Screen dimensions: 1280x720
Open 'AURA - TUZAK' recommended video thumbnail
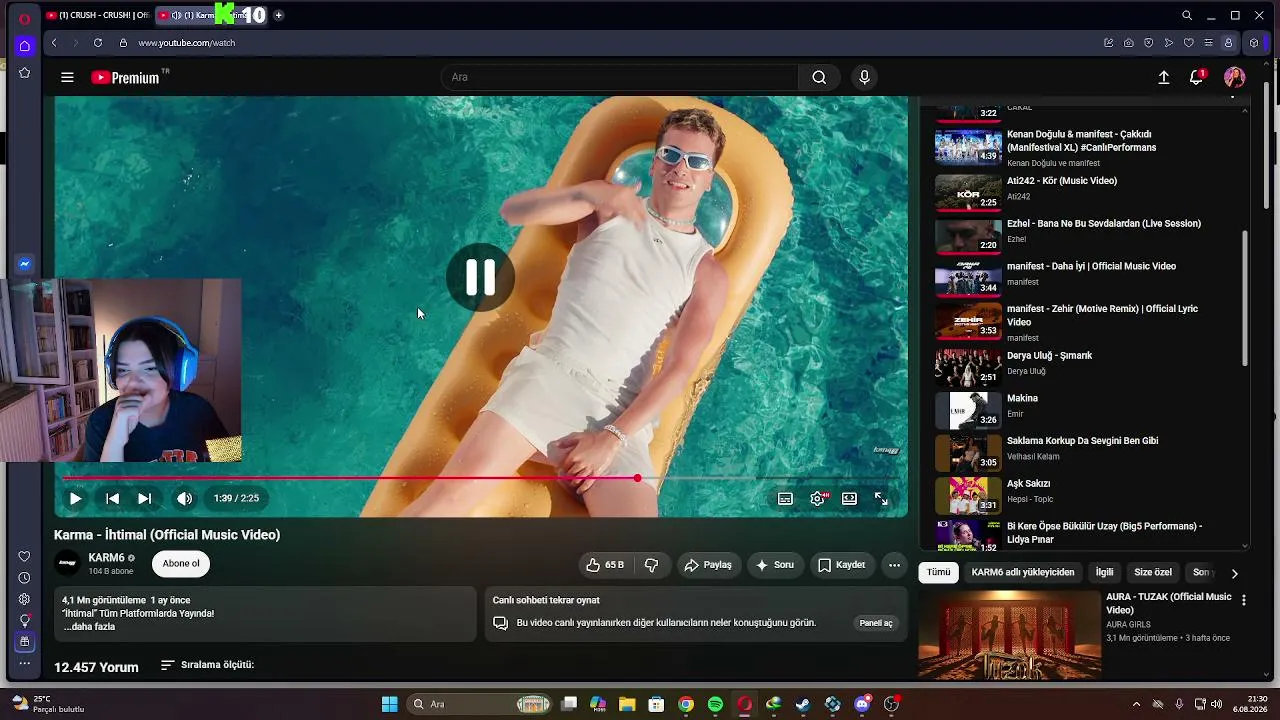pos(1010,635)
